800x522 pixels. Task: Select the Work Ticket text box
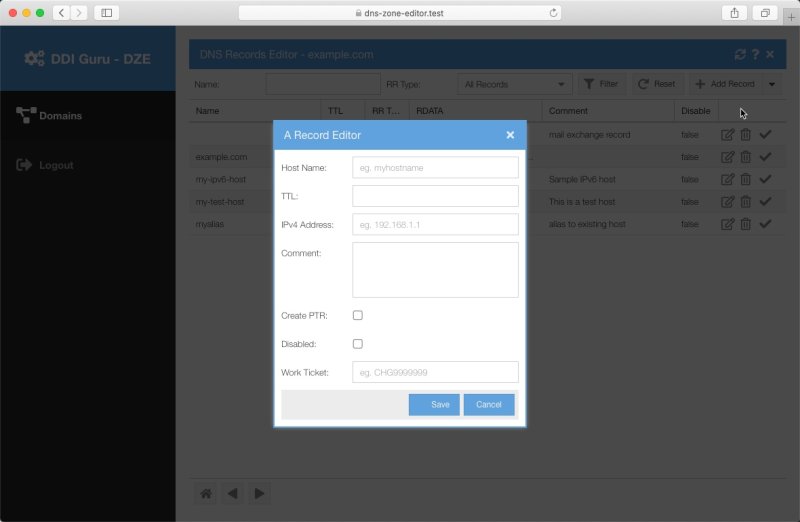pos(435,372)
